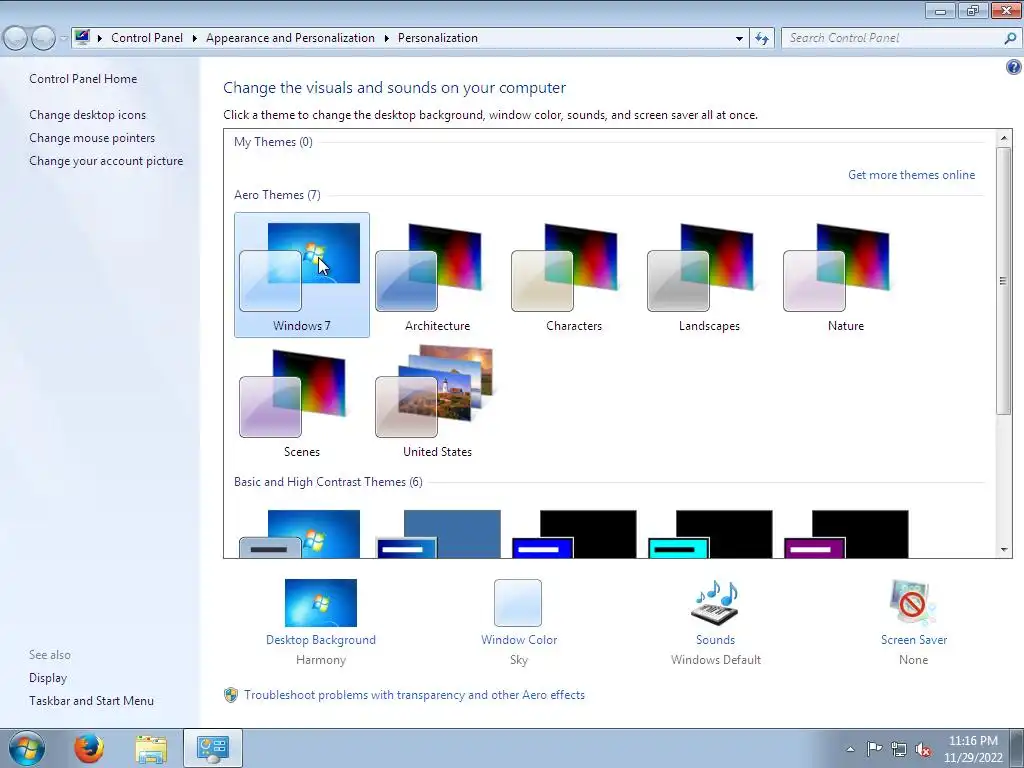Open the Display link under See also
This screenshot has width=1024, height=768.
48,678
